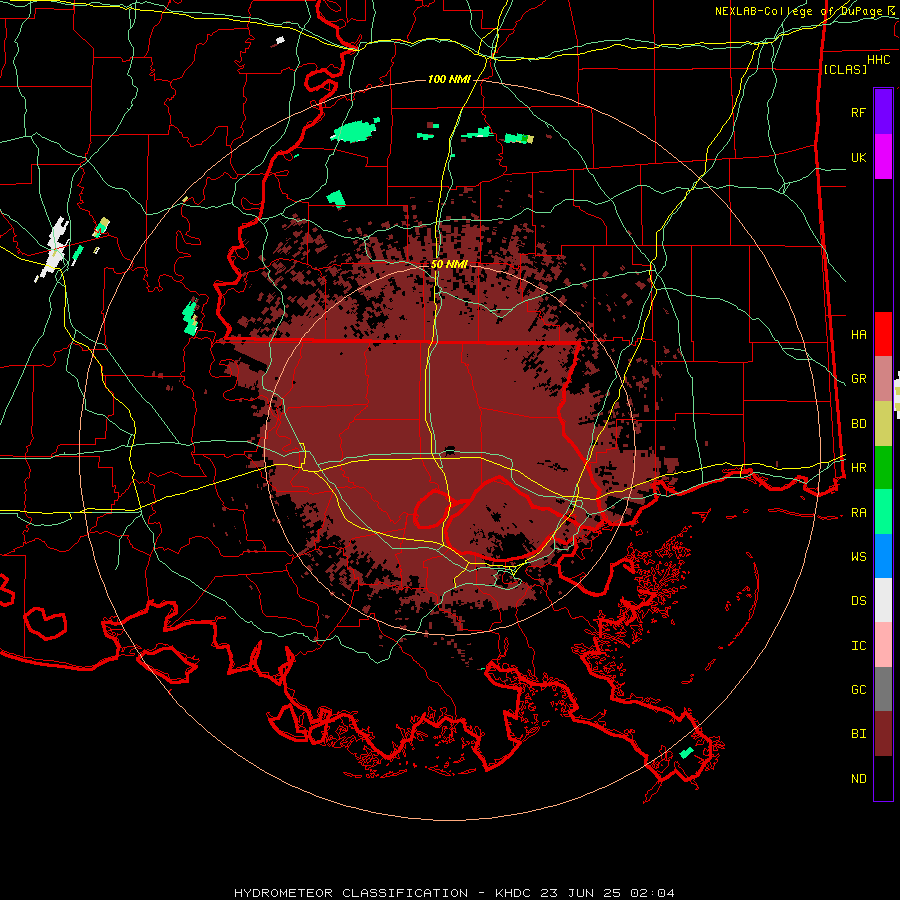Click the "UK" legend label

859,157
